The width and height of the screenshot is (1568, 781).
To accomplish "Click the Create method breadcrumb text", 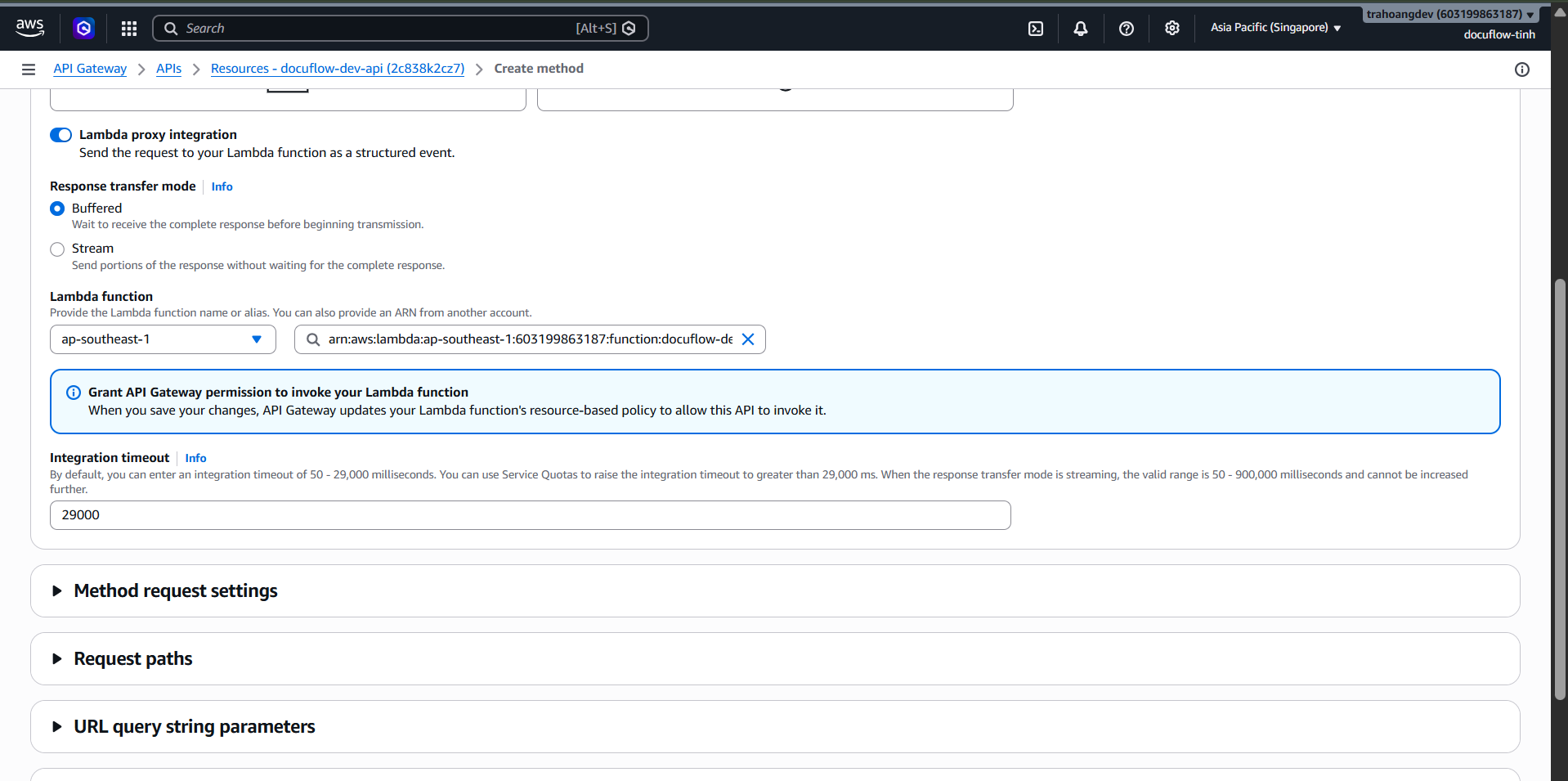I will pyautogui.click(x=539, y=69).
